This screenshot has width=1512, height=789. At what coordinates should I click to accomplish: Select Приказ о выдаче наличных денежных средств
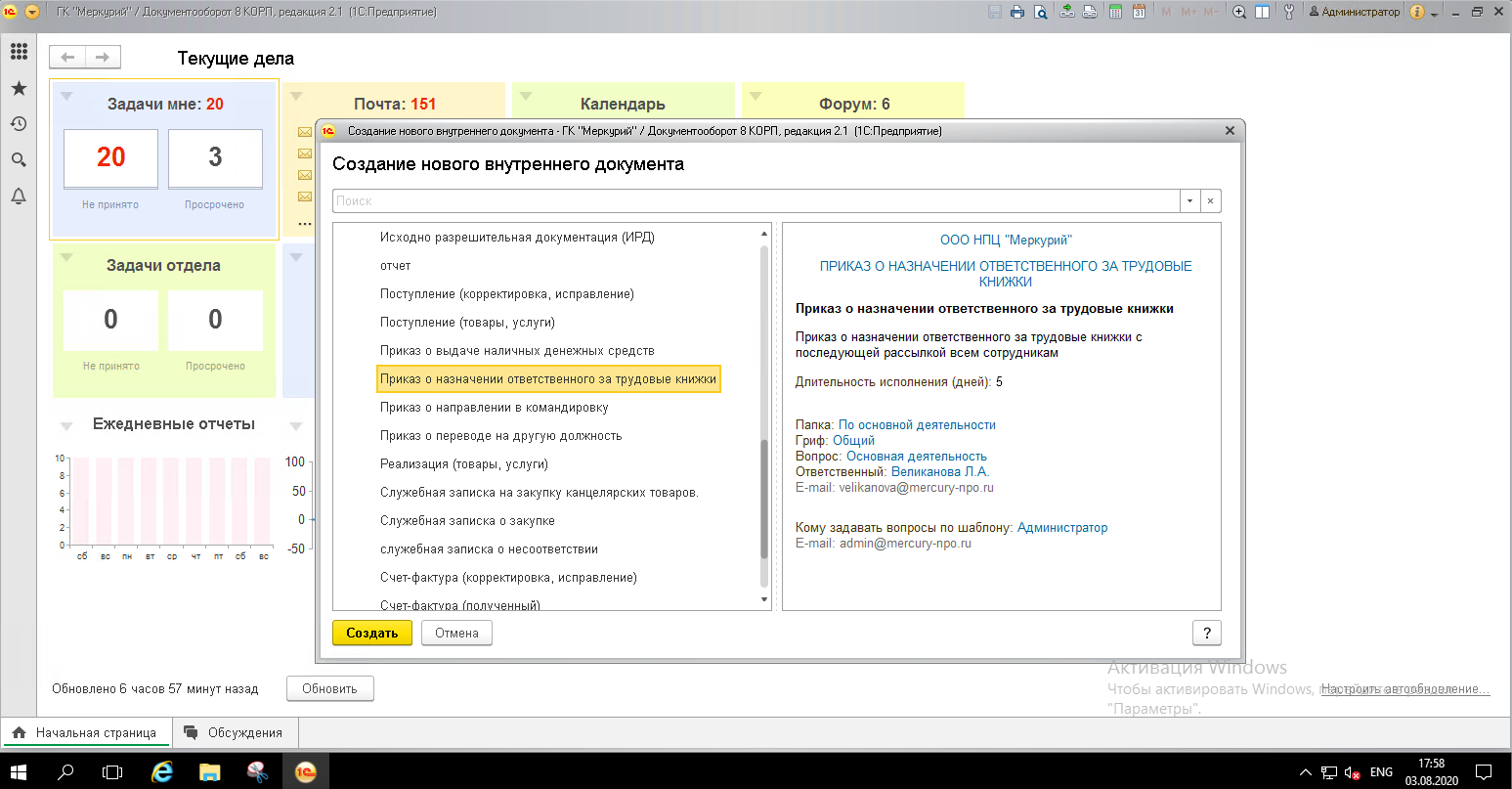pos(517,351)
